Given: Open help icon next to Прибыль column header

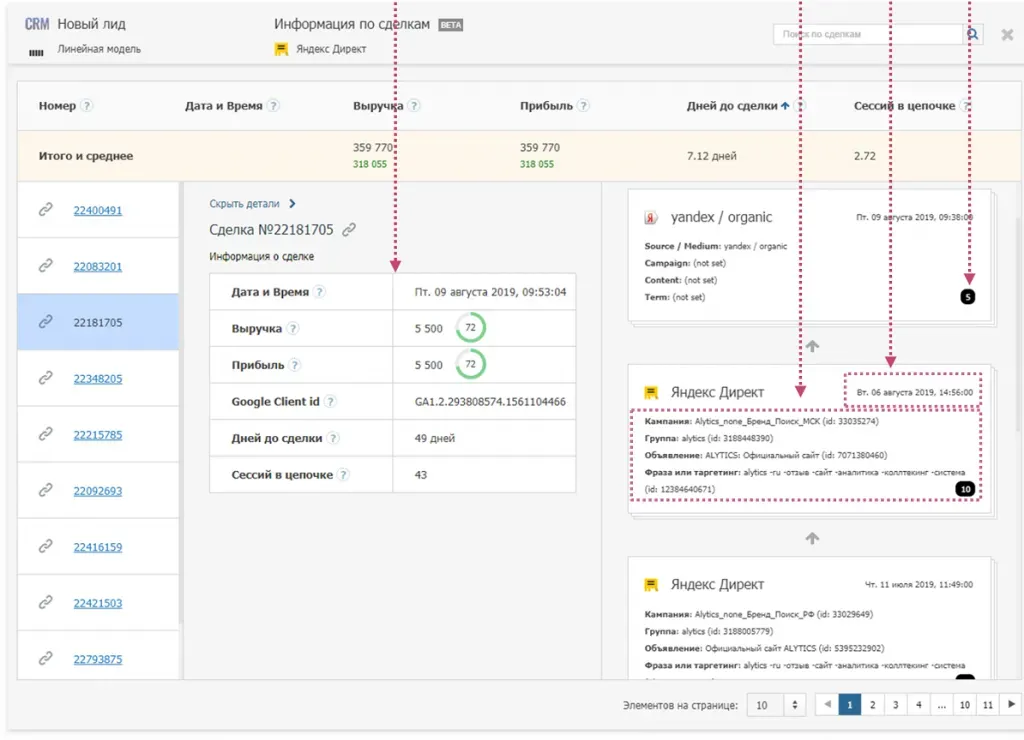Looking at the screenshot, I should (x=583, y=106).
